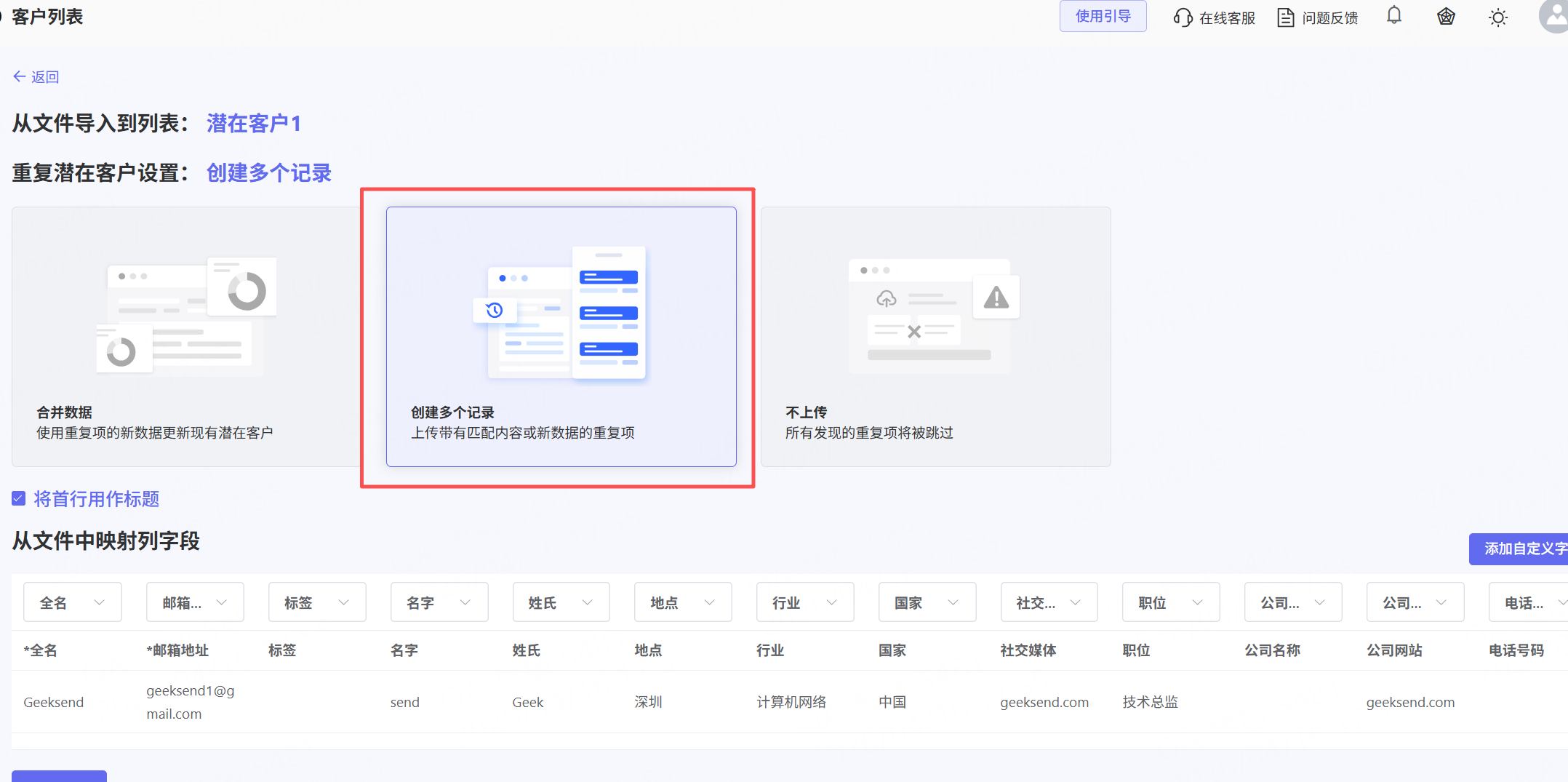Click the notification bell icon
The height and width of the screenshot is (782, 1568).
point(1393,16)
